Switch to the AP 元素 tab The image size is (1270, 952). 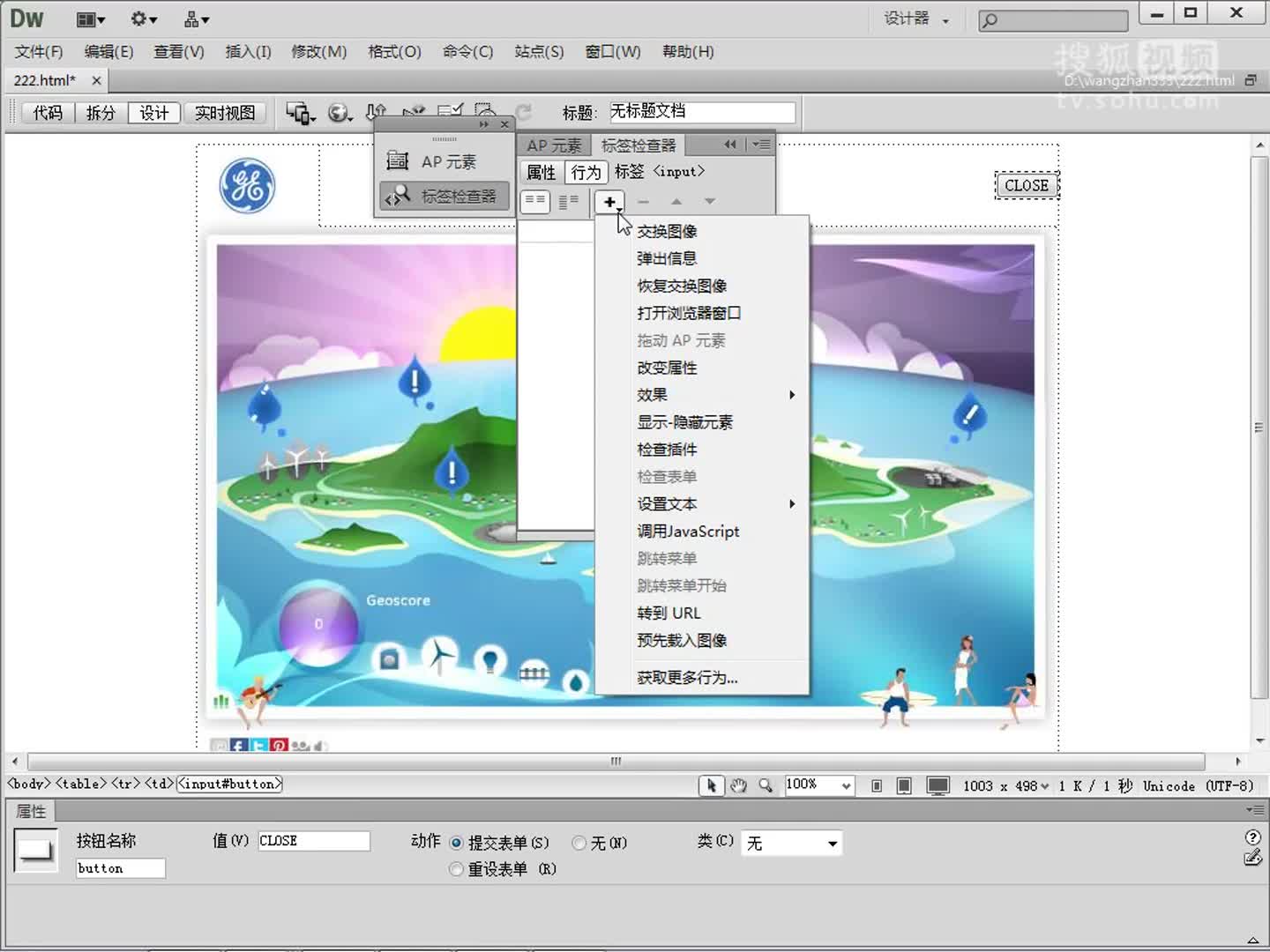pyautogui.click(x=554, y=145)
